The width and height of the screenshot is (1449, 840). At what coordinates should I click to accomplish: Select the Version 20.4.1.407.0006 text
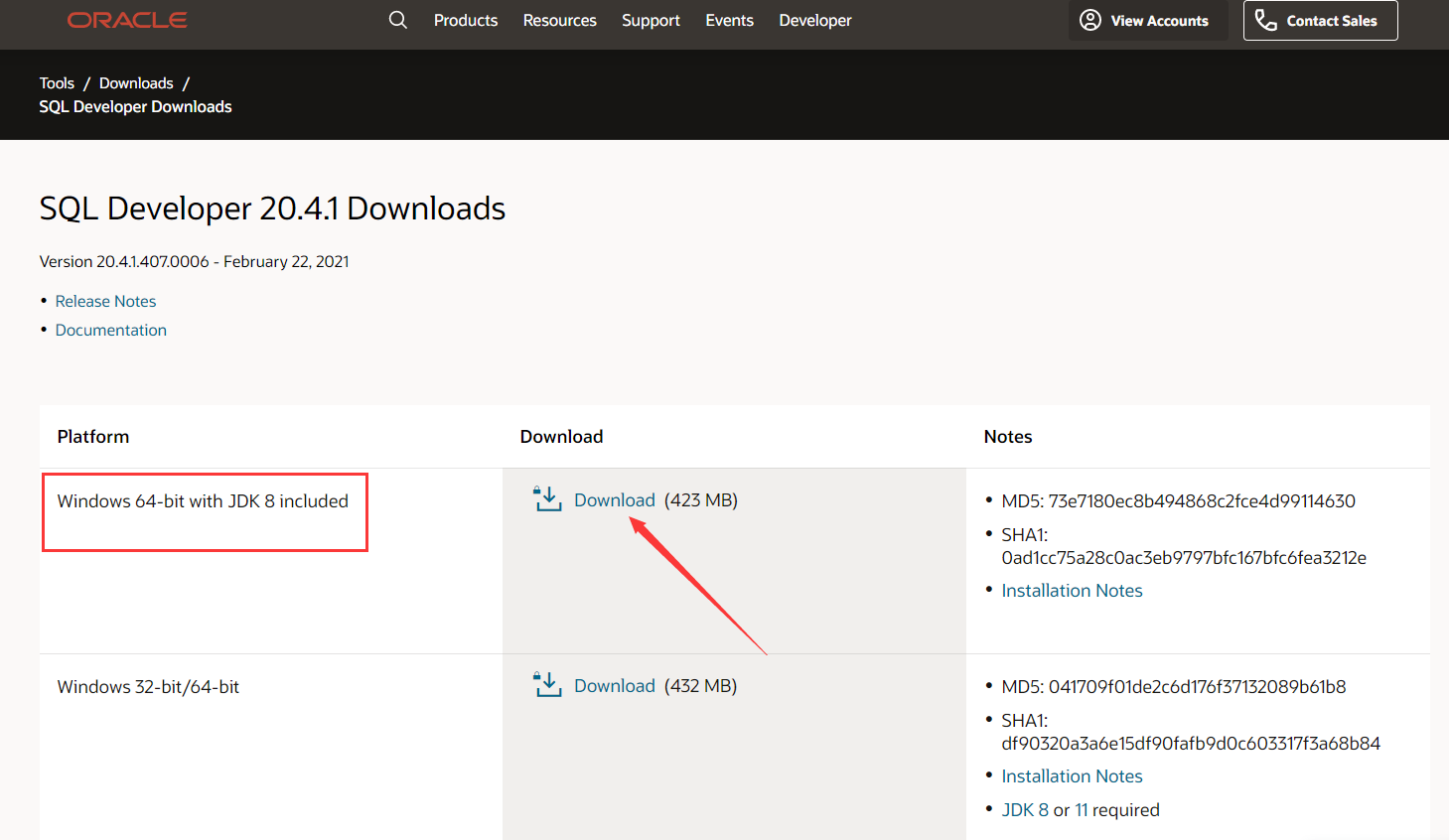(x=195, y=261)
